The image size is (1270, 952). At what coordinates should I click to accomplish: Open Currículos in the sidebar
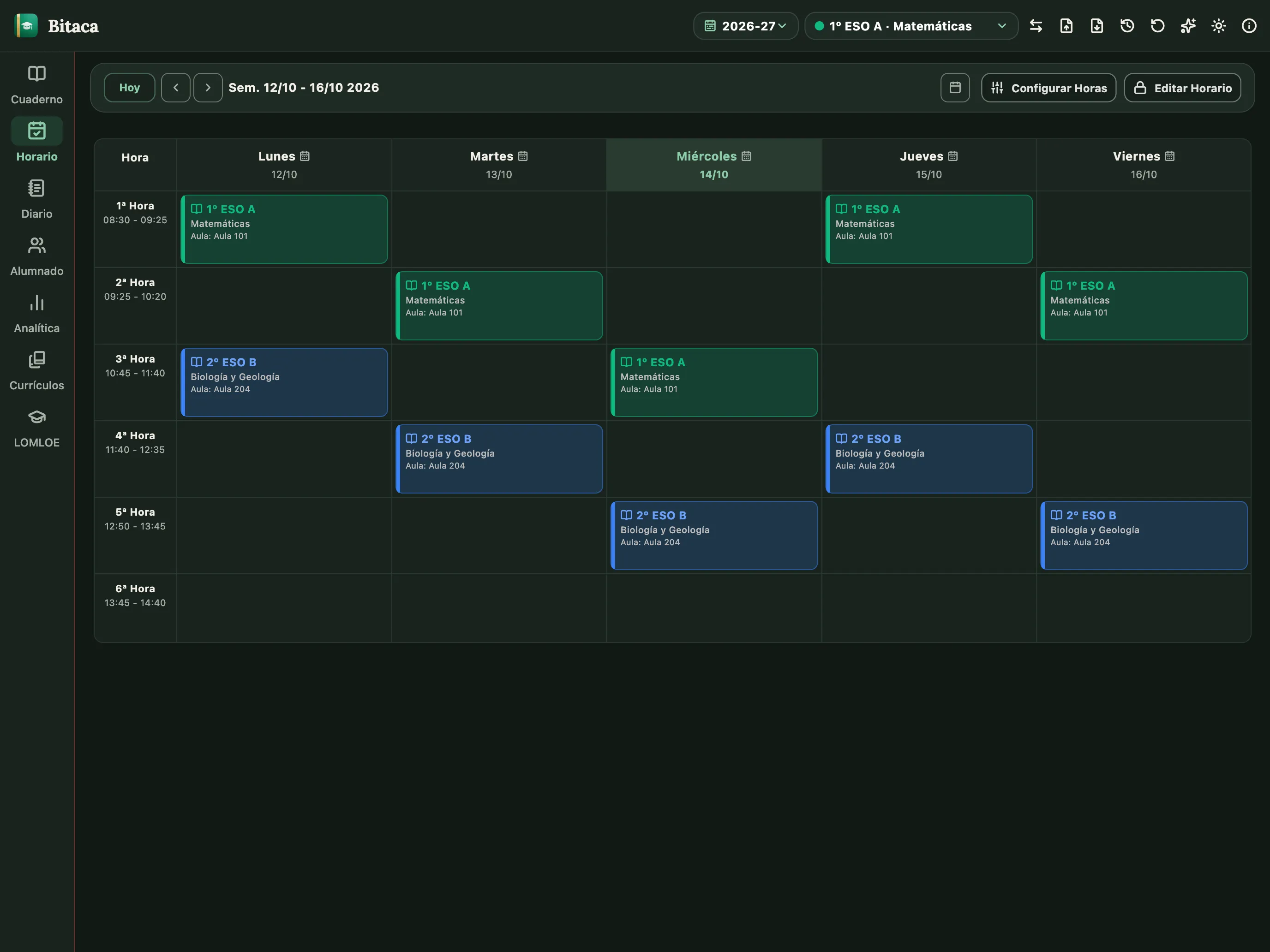pos(37,371)
